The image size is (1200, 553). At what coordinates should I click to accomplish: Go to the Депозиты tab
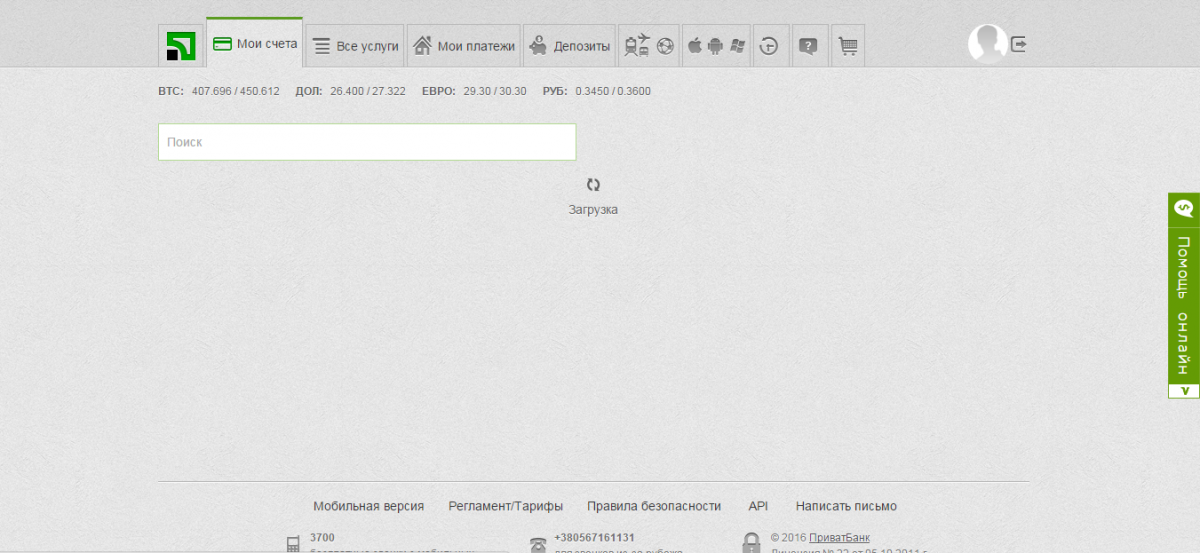coord(569,46)
